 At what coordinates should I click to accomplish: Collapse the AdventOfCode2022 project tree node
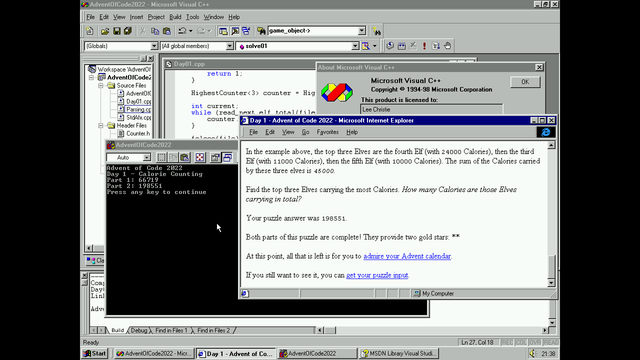pos(91,78)
